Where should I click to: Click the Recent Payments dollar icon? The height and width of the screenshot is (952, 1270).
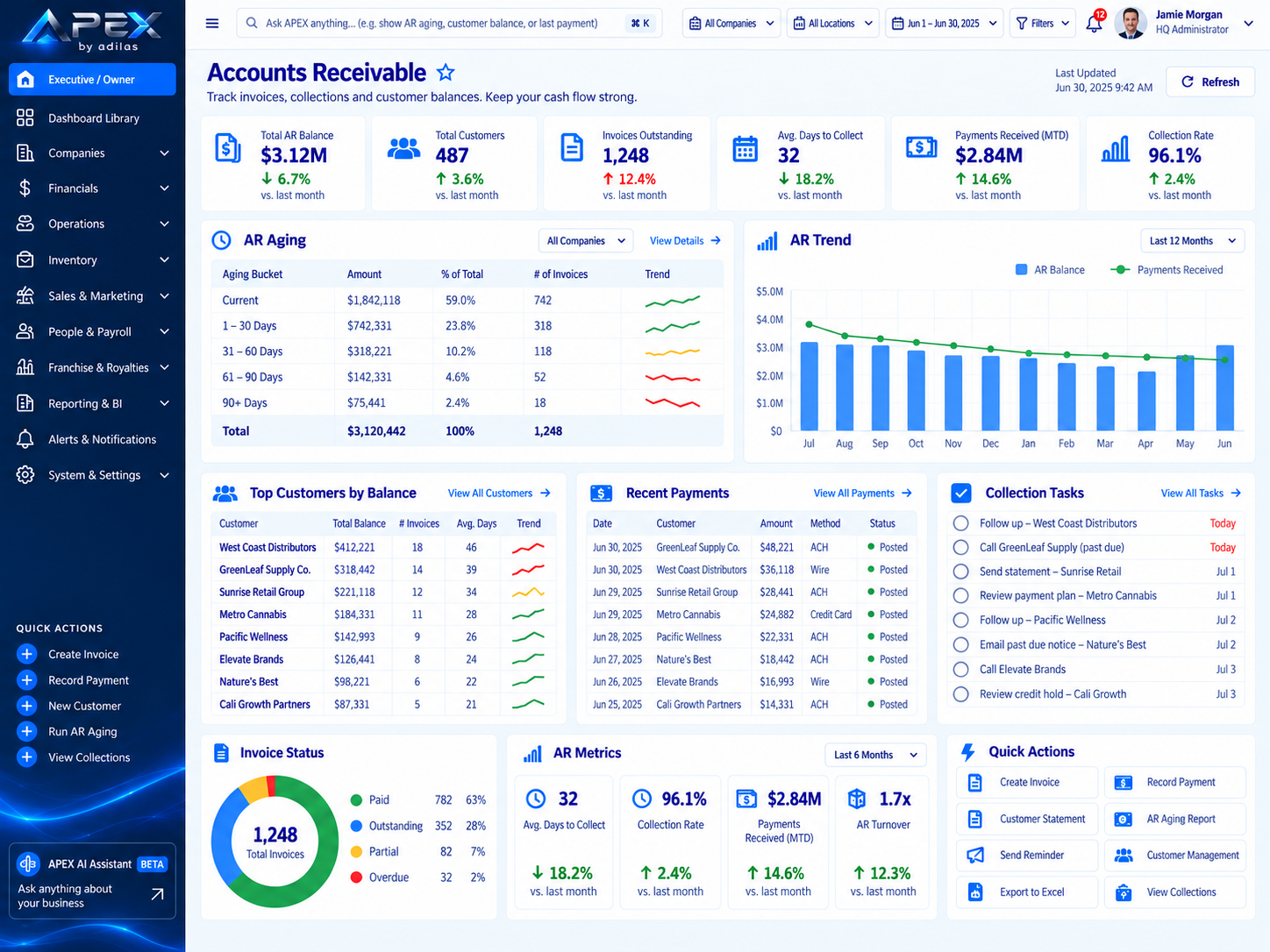[x=602, y=494]
